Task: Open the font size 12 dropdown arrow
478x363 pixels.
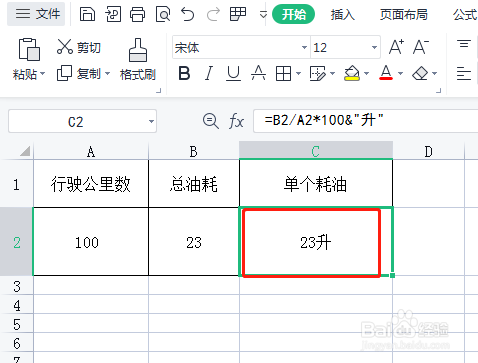Action: pos(374,47)
